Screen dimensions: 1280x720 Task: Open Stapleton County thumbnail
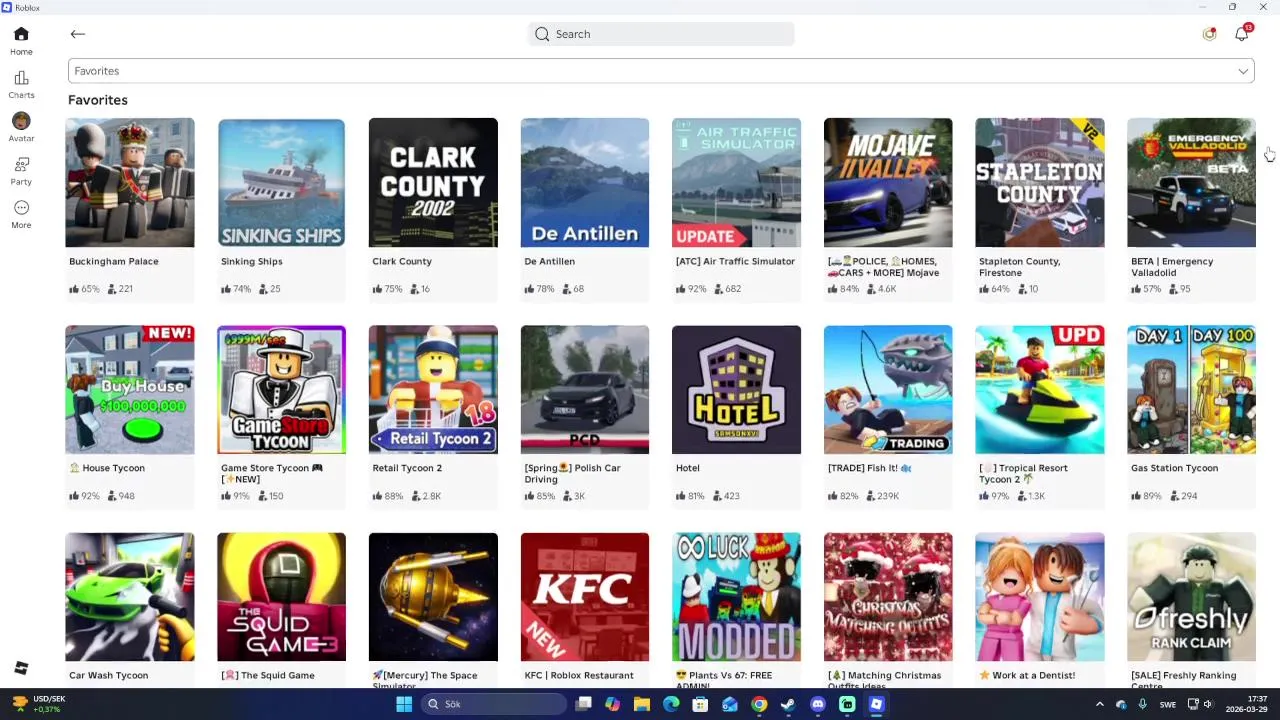1040,182
